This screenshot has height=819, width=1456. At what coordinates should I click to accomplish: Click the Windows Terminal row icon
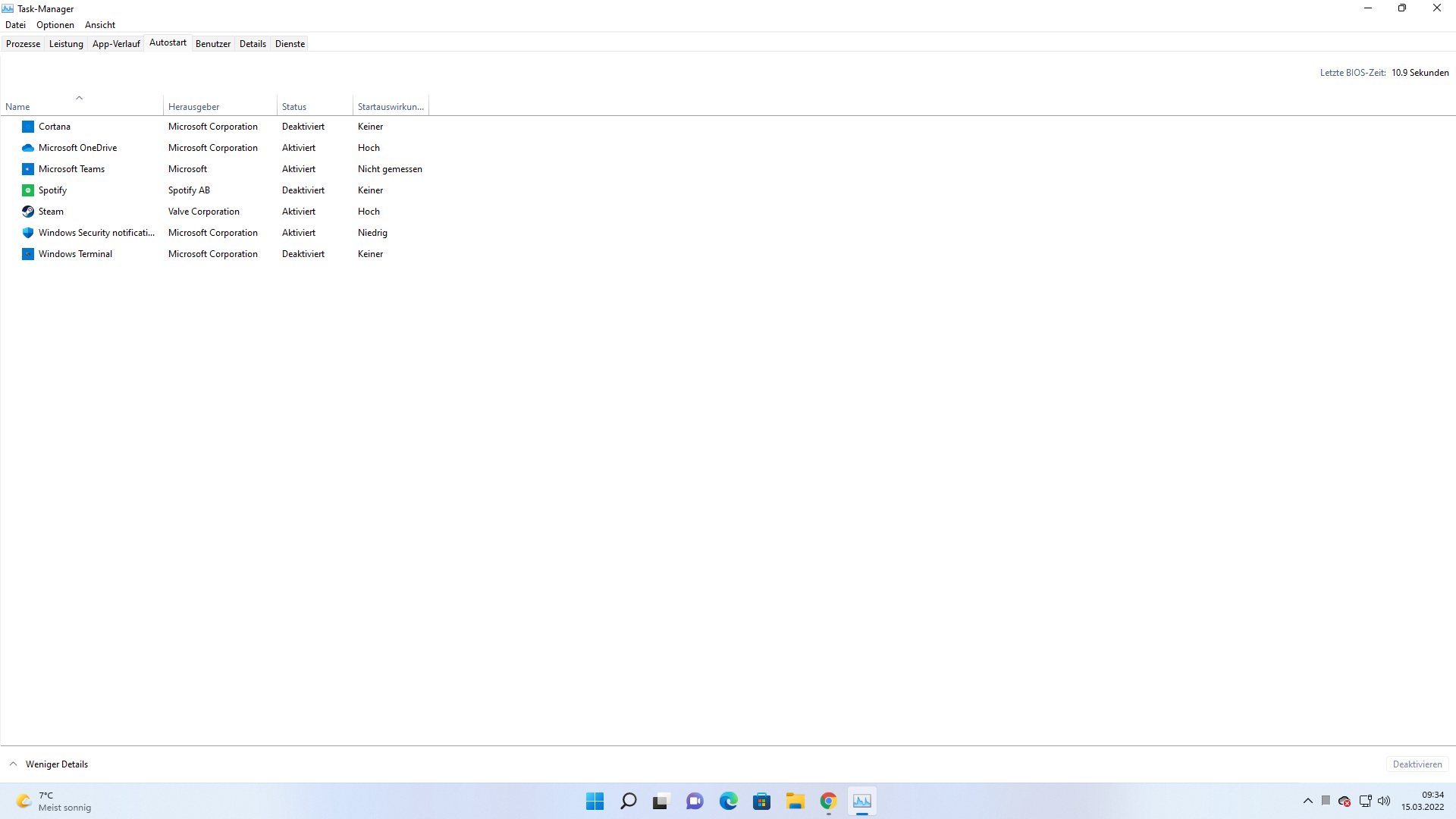tap(28, 254)
